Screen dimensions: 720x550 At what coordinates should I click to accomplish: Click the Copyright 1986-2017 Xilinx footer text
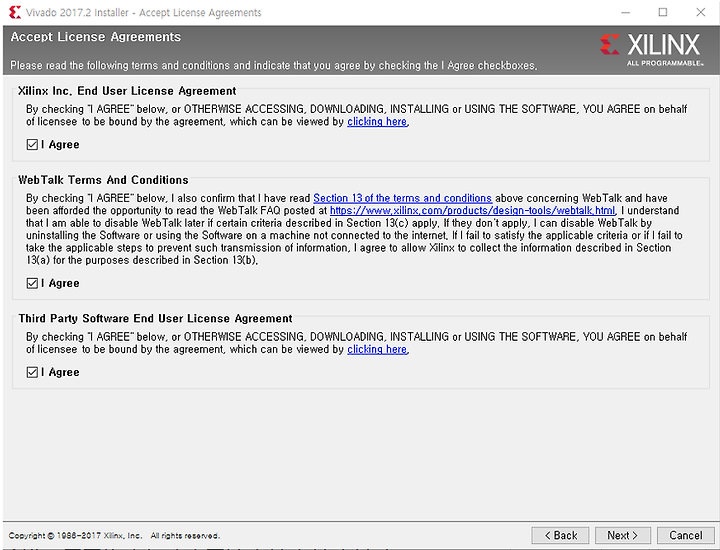tap(114, 536)
